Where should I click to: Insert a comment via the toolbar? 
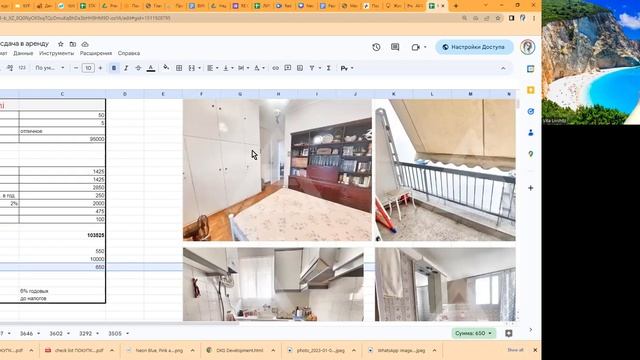tap(288, 68)
